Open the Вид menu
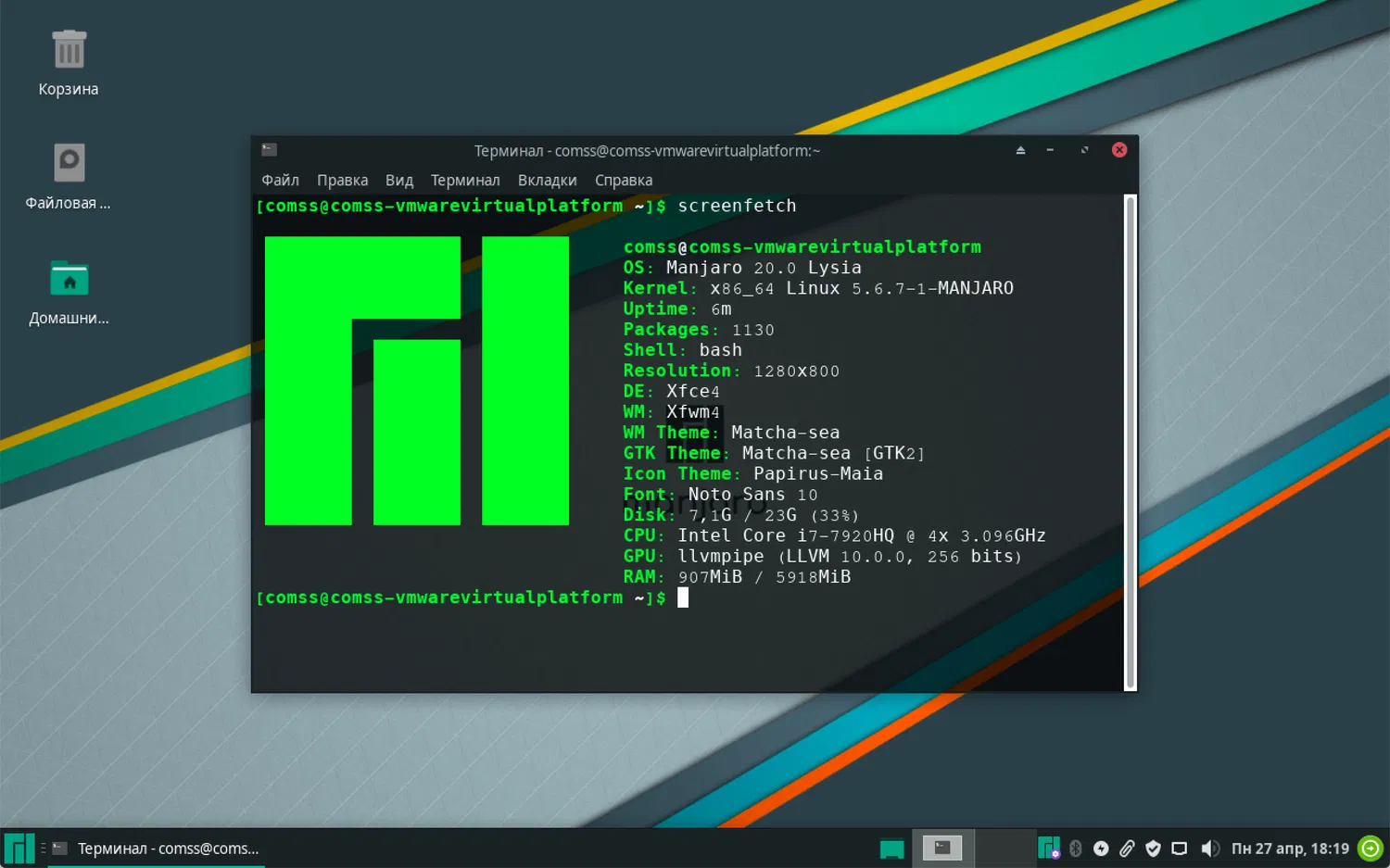The image size is (1390, 868). click(x=398, y=180)
